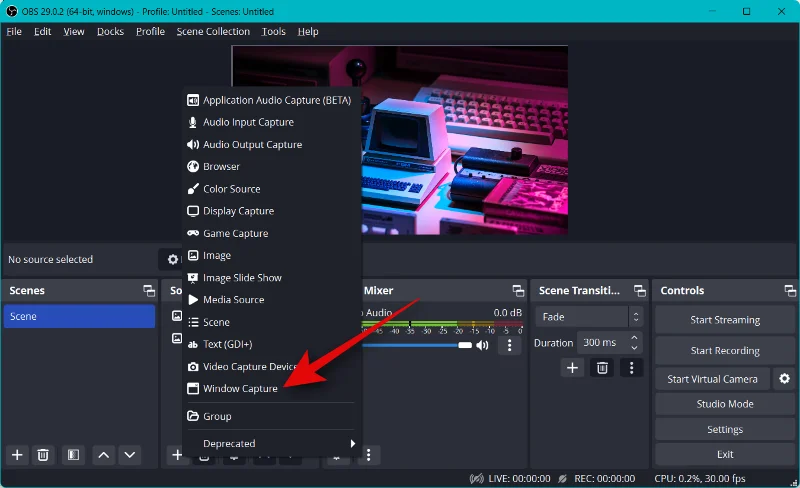Open the Audio Mixer bottom three-dot menu
Screen dimensions: 800x488
(368, 455)
